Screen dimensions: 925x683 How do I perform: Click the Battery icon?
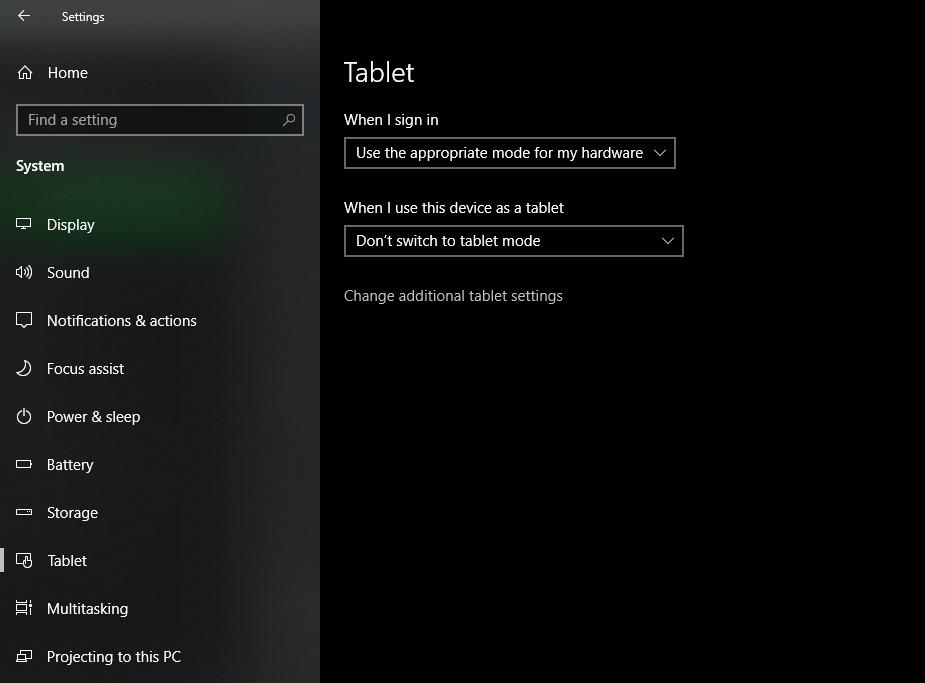[23, 464]
